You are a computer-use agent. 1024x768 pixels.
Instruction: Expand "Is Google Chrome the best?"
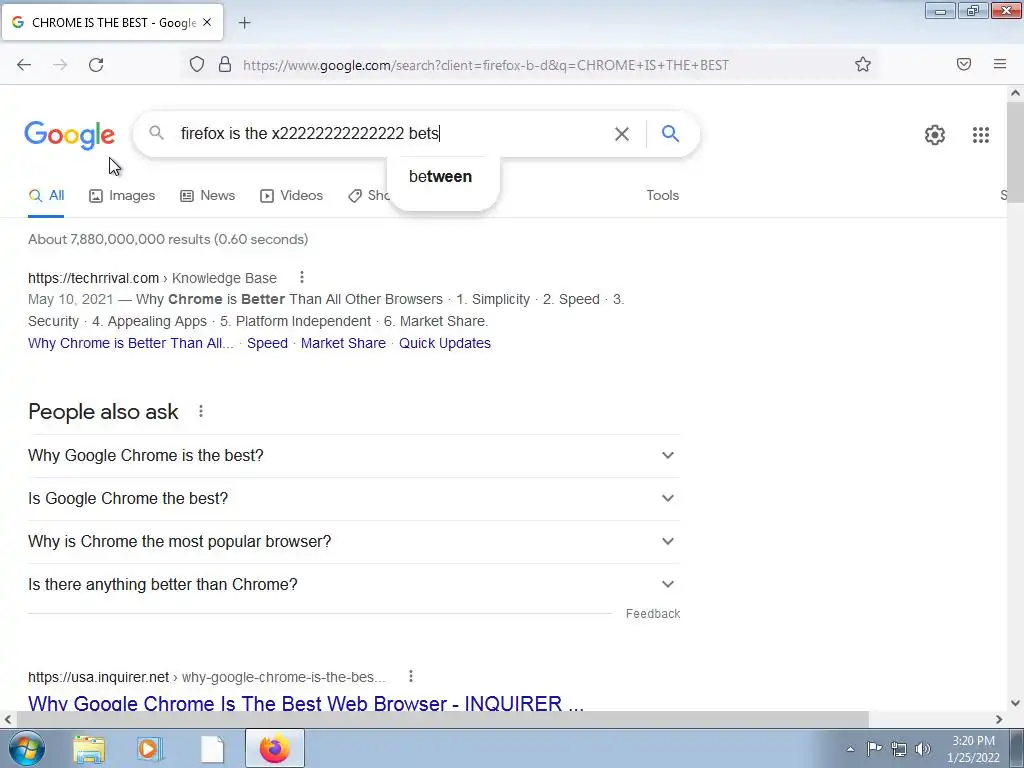click(x=354, y=498)
